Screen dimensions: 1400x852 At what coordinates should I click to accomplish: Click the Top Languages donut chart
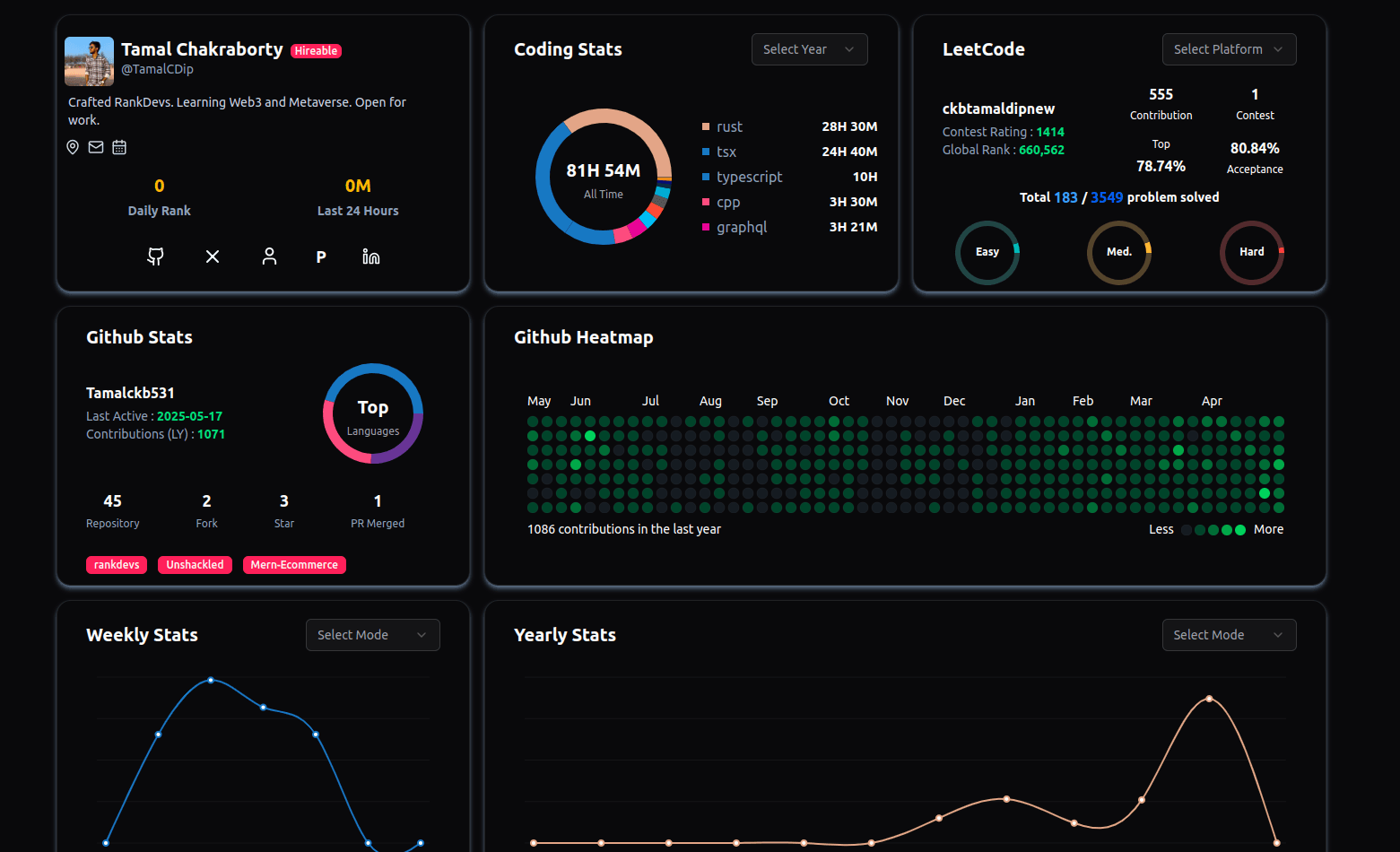(373, 413)
